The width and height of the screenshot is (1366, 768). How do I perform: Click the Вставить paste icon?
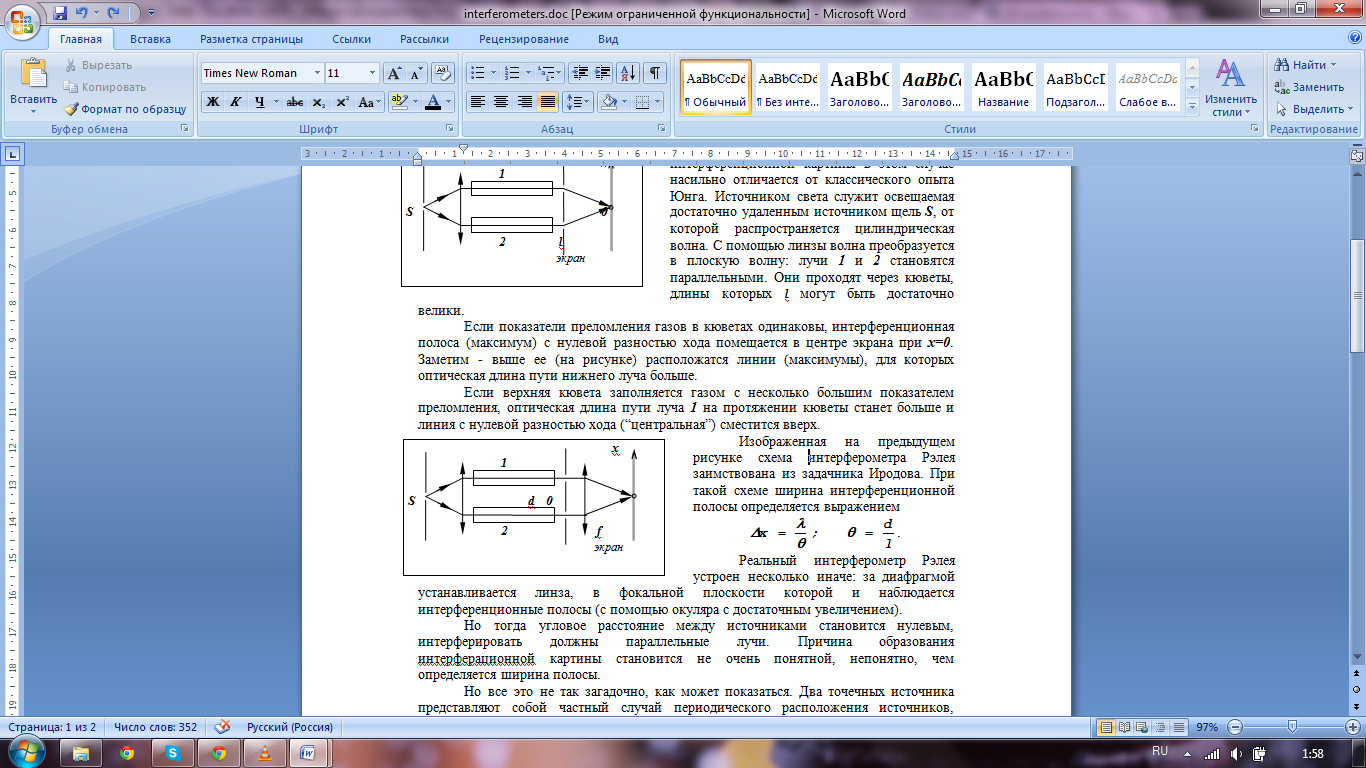(34, 73)
